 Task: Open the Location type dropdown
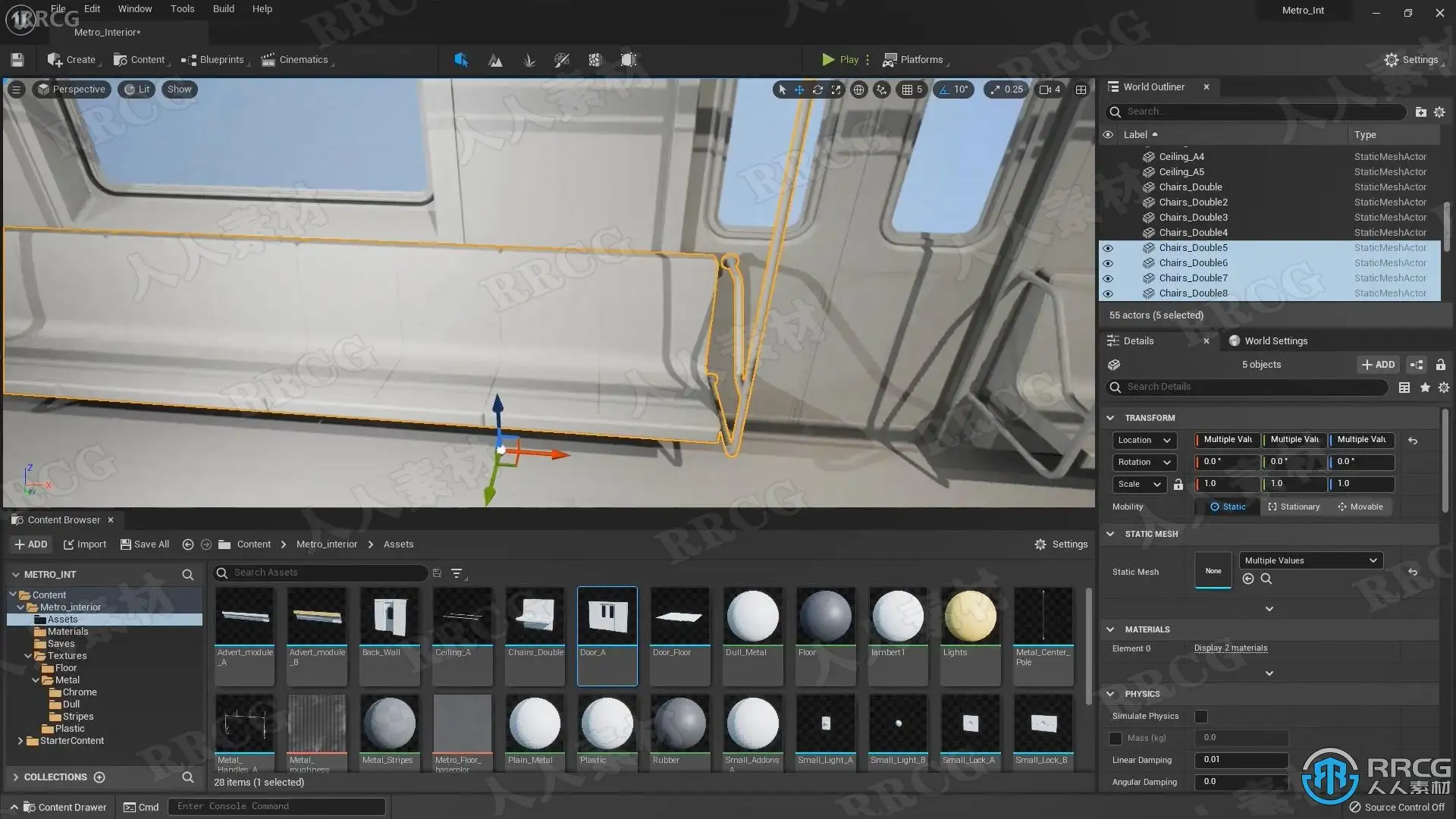click(1144, 440)
